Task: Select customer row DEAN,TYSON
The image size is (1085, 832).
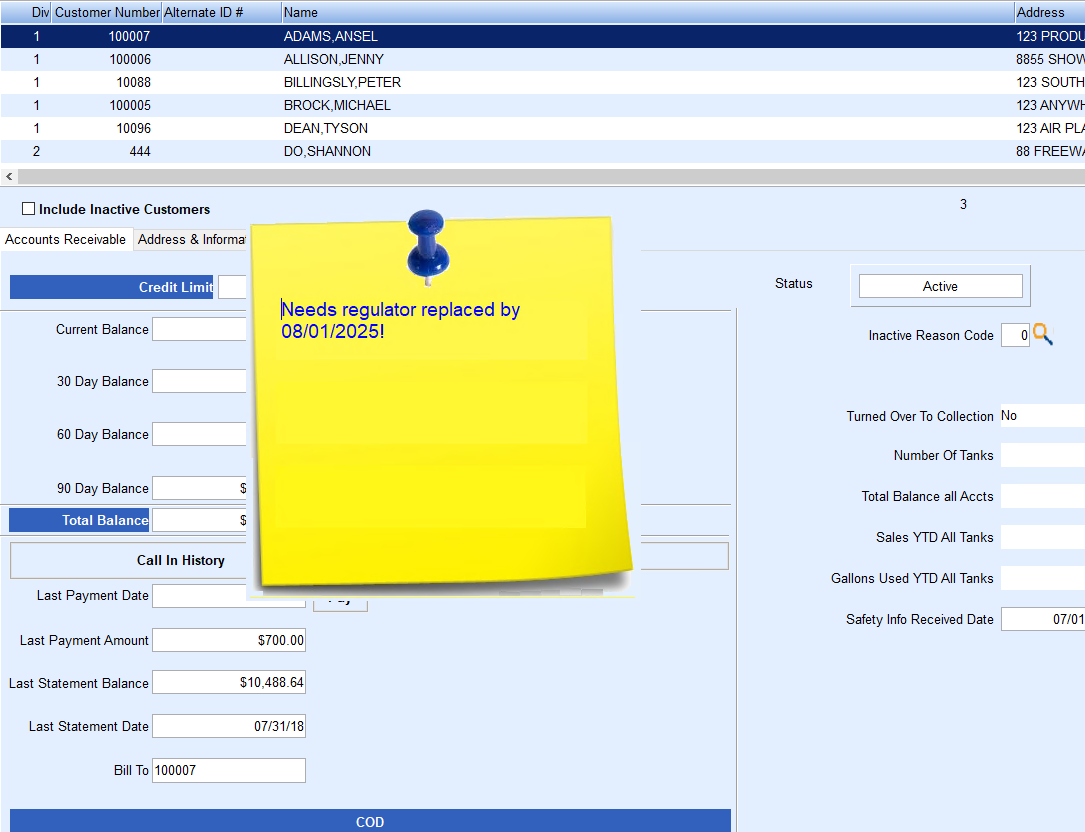Action: click(x=542, y=128)
